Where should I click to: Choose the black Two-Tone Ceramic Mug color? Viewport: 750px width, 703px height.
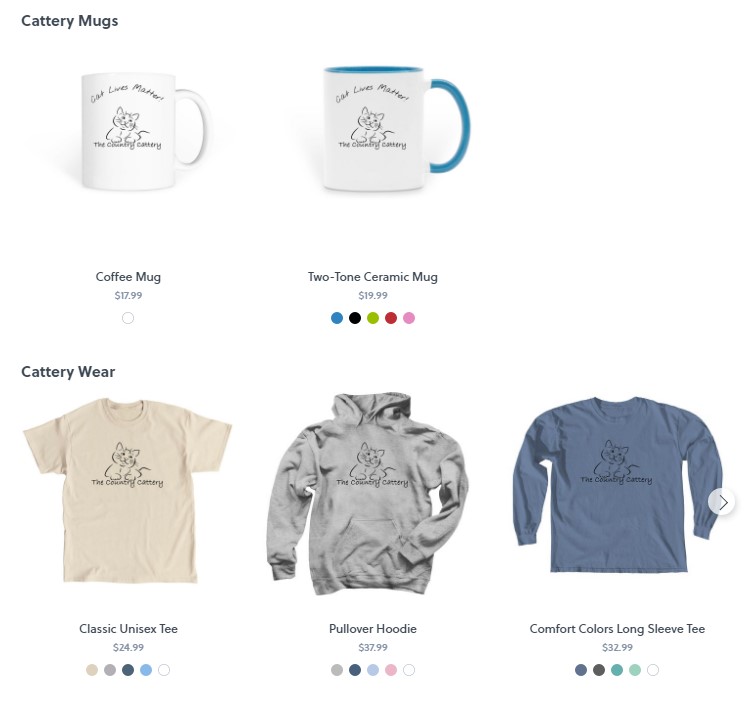coord(355,318)
